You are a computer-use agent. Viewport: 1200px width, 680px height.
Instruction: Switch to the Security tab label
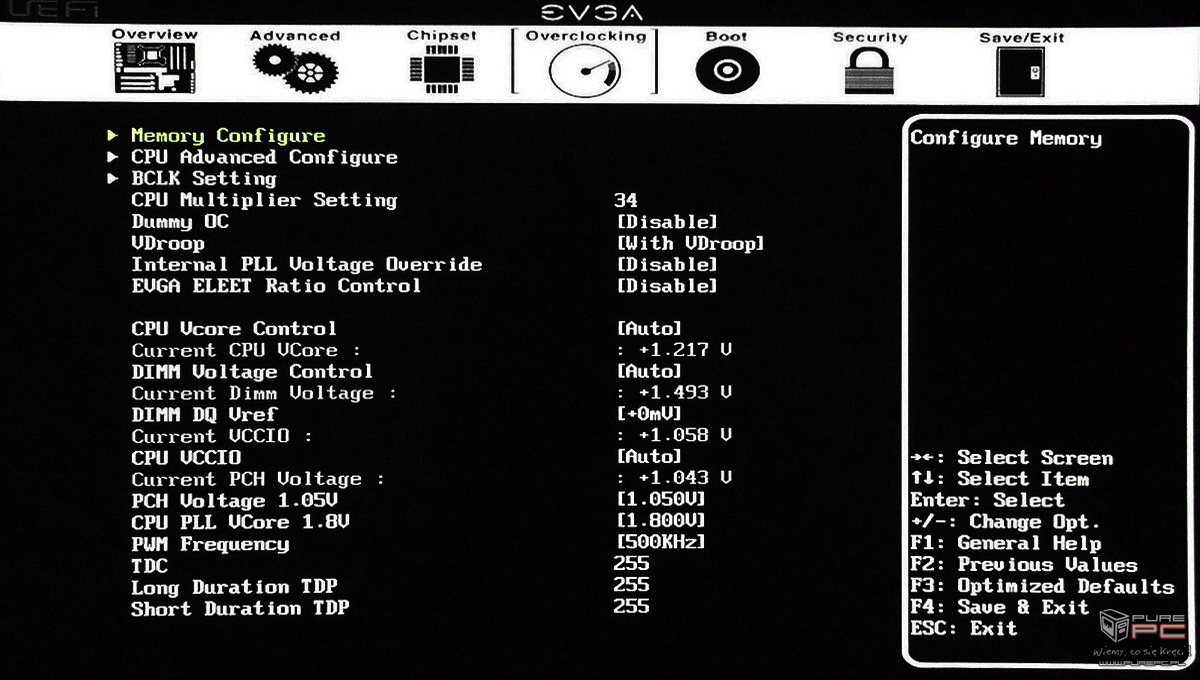[870, 37]
